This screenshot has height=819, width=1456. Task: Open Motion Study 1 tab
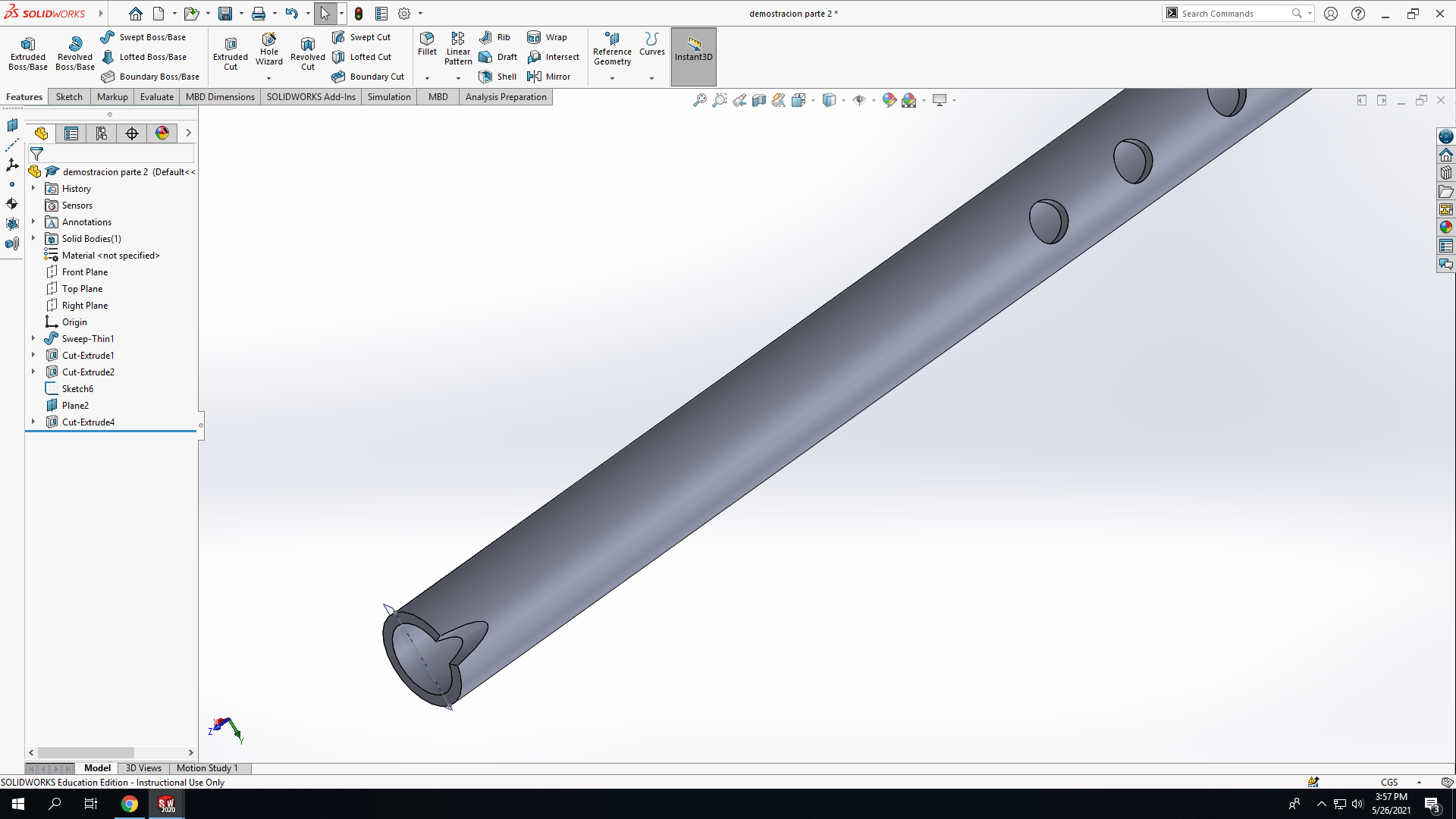click(x=207, y=768)
